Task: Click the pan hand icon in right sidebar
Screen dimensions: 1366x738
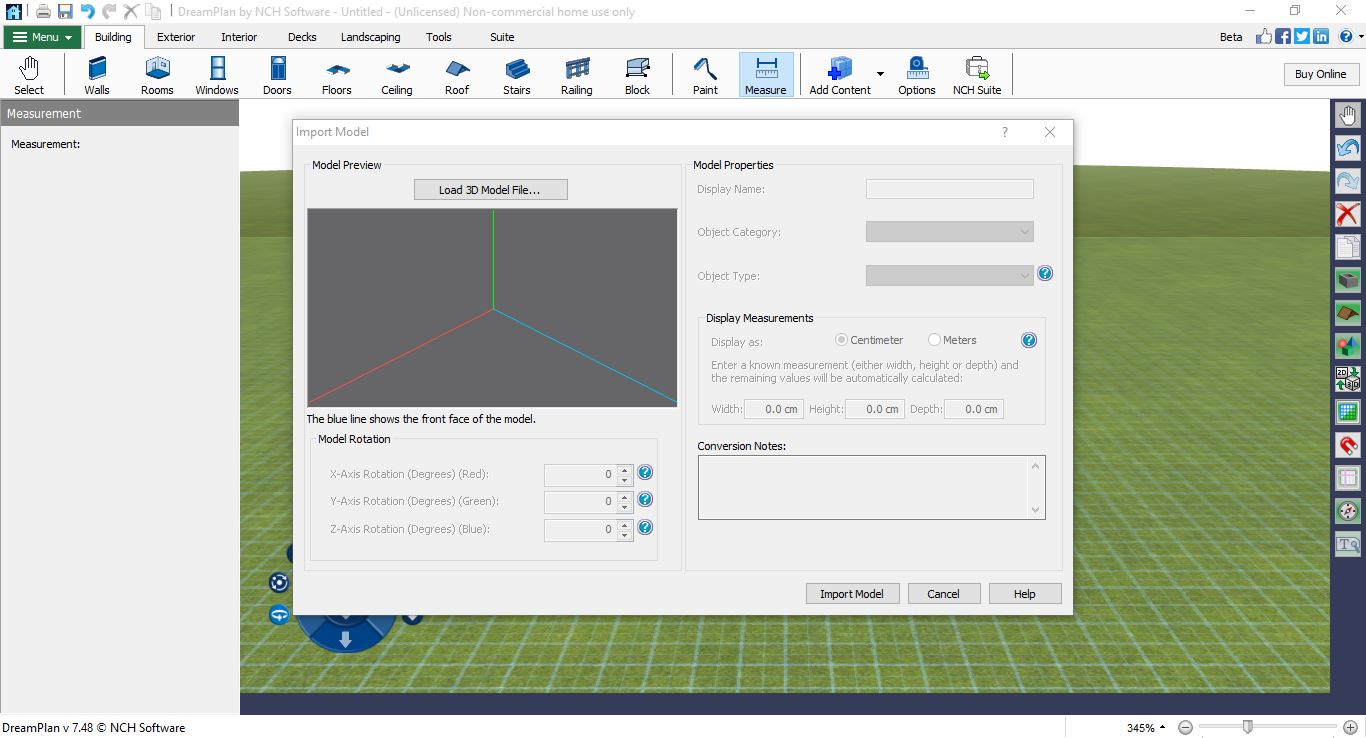Action: 1348,115
